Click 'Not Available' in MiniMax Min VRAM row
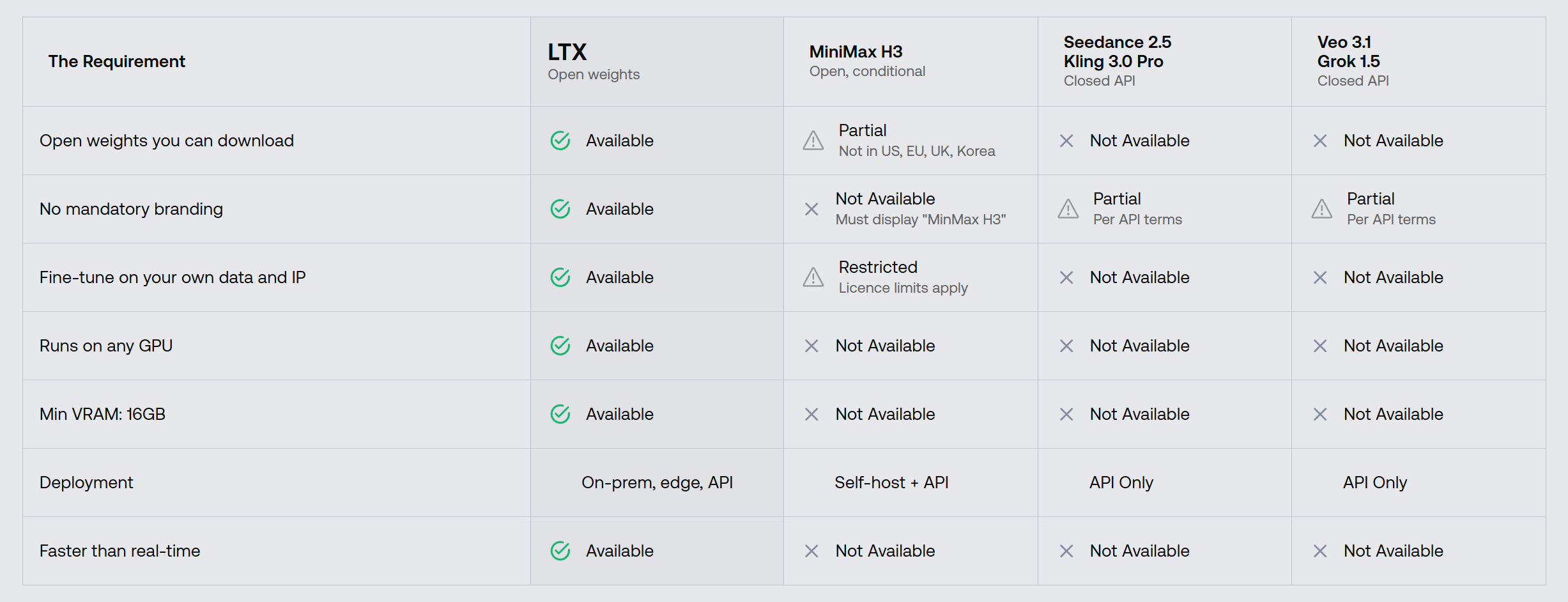 pyautogui.click(x=885, y=414)
